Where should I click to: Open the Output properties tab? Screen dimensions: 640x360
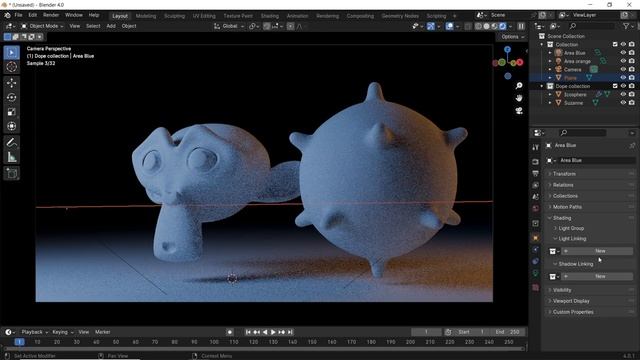click(x=536, y=173)
